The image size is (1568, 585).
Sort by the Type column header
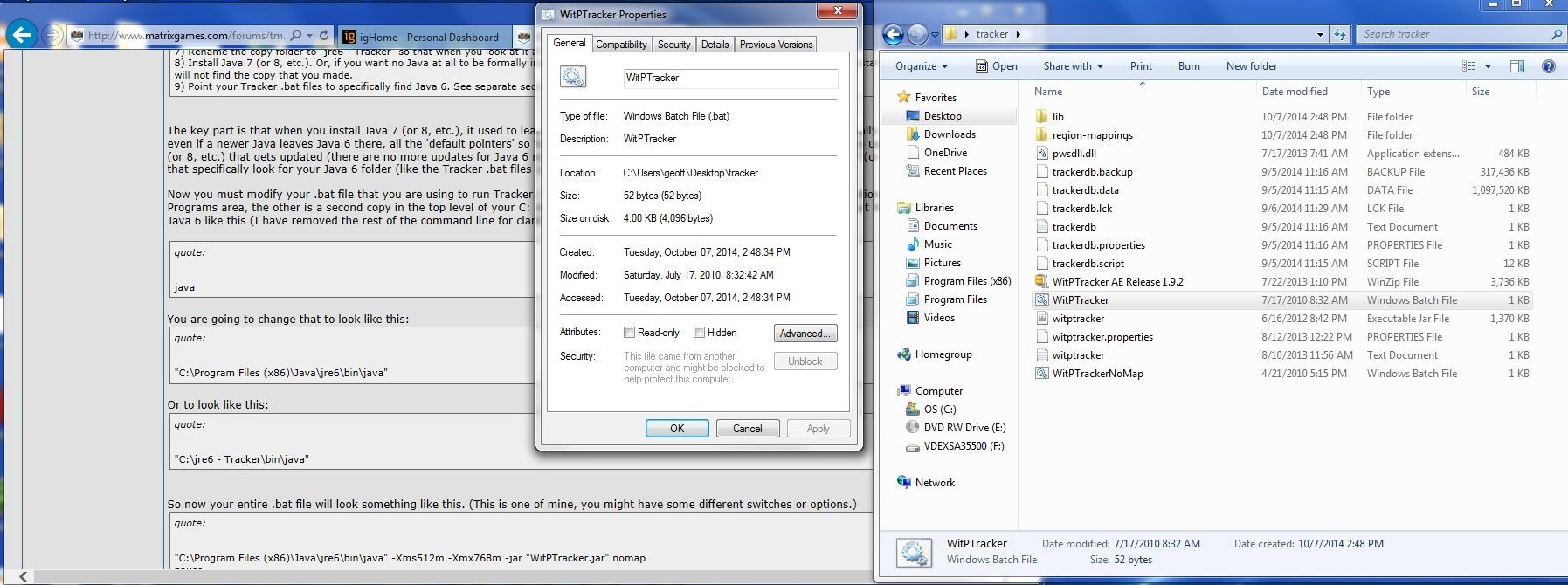click(x=1413, y=92)
